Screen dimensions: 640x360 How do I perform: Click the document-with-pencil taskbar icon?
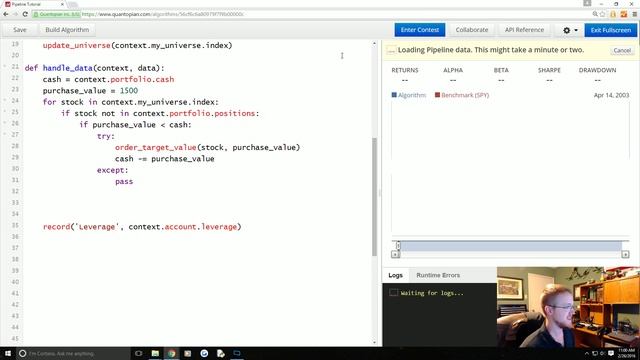click(221, 353)
